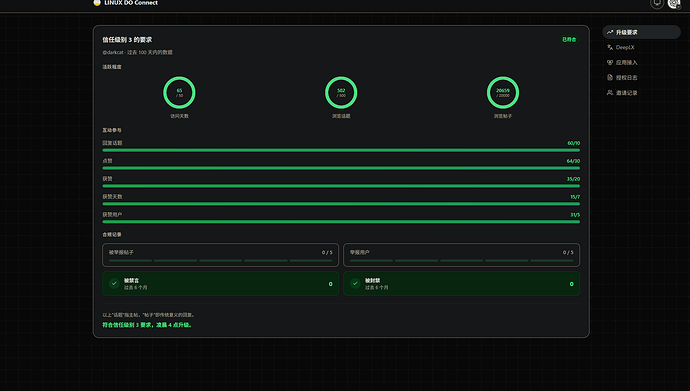Image resolution: width=690 pixels, height=391 pixels.
Task: Click the 获赞 progress bar
Action: (x=341, y=186)
